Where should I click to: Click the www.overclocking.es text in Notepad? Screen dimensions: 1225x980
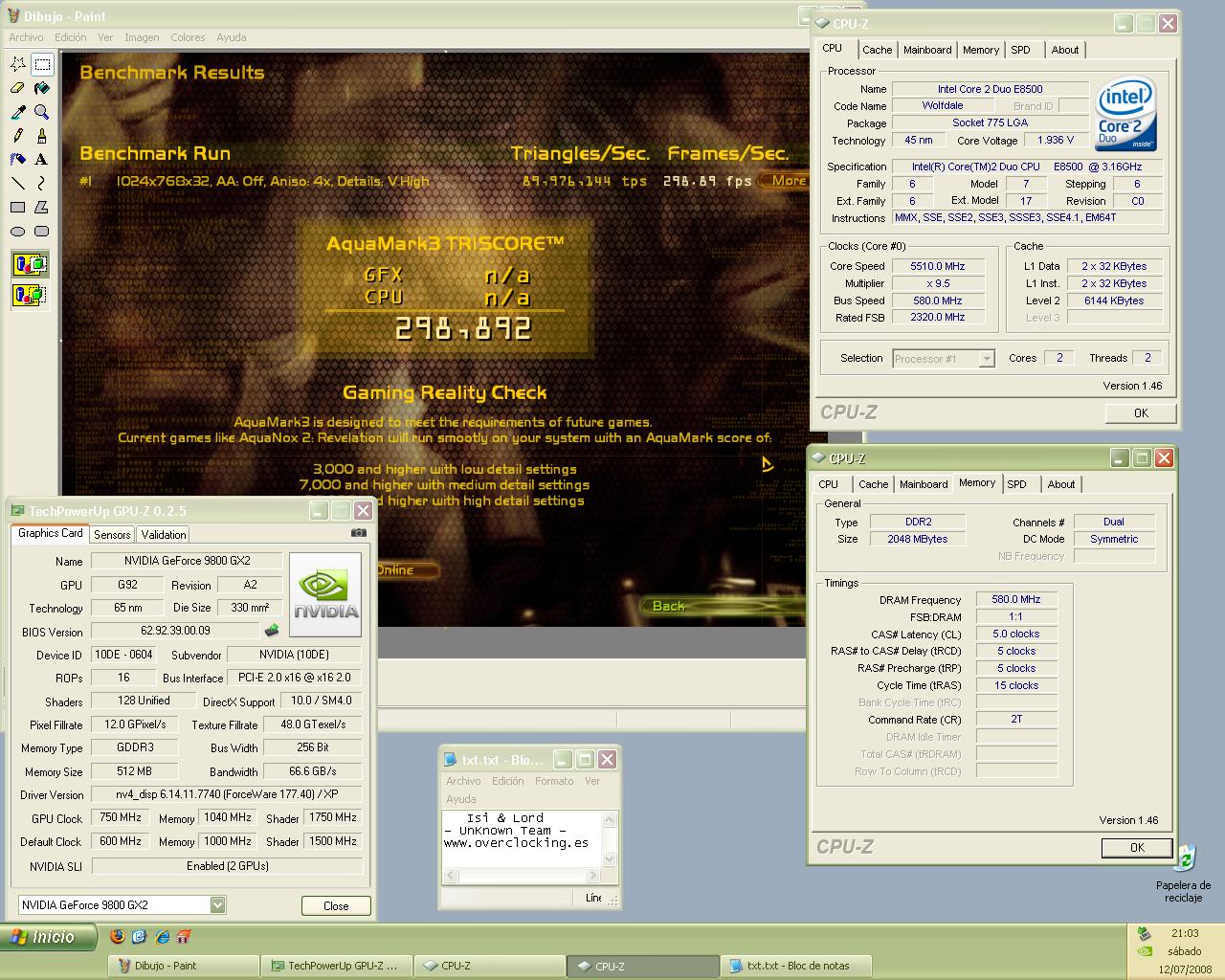[x=516, y=843]
